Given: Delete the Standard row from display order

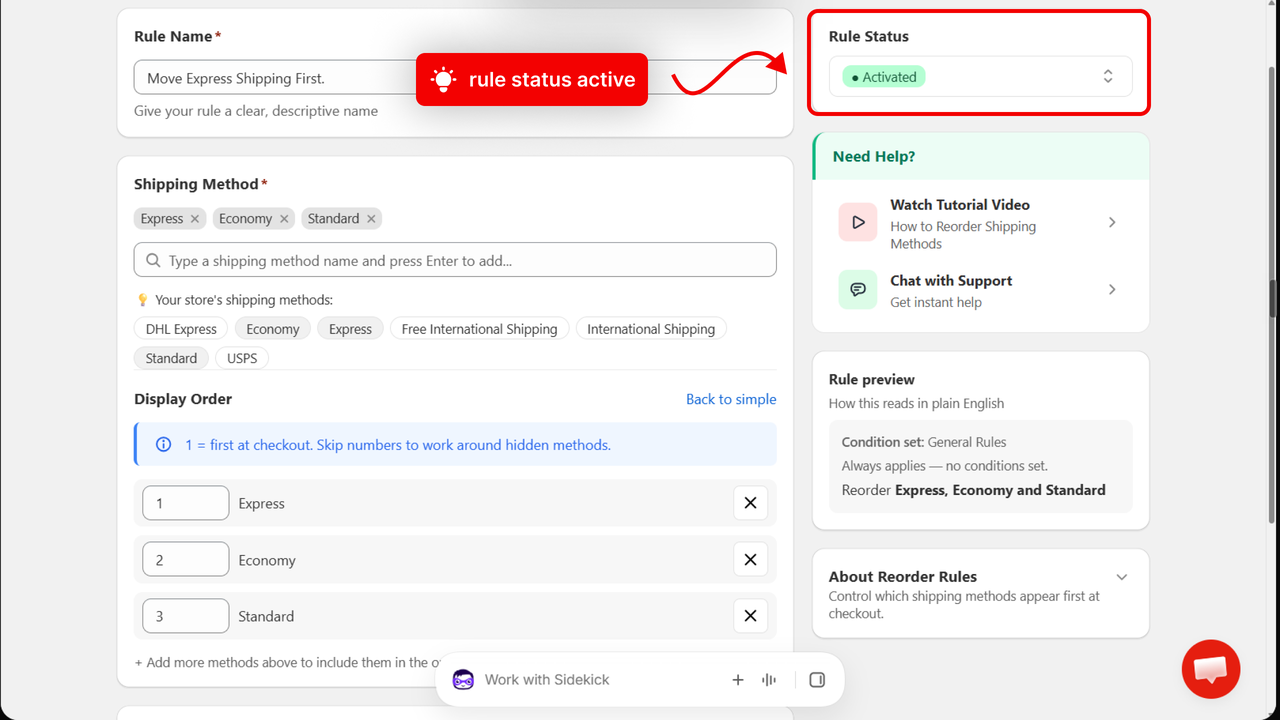Looking at the screenshot, I should click(750, 616).
